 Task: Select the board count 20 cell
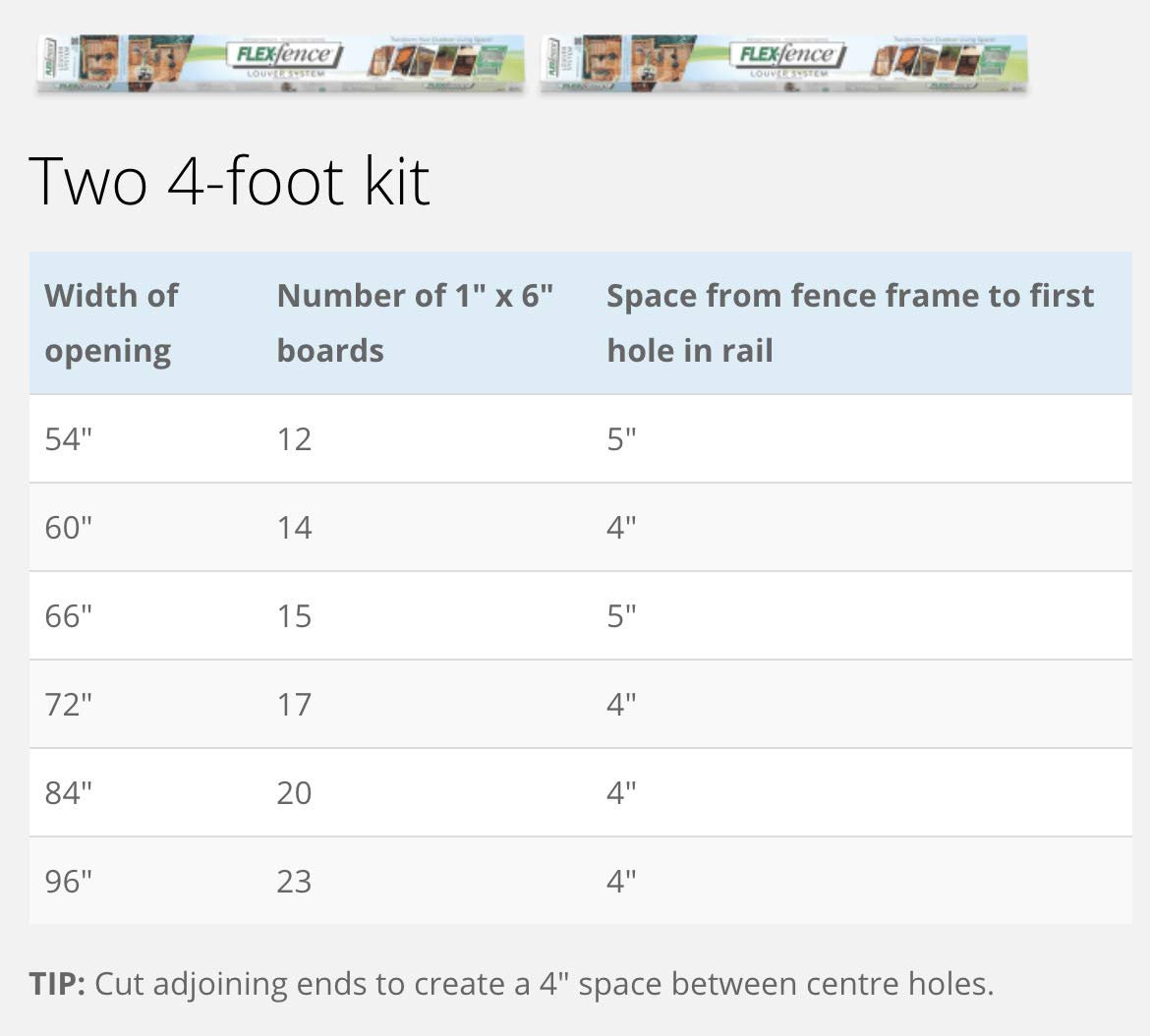pos(294,793)
